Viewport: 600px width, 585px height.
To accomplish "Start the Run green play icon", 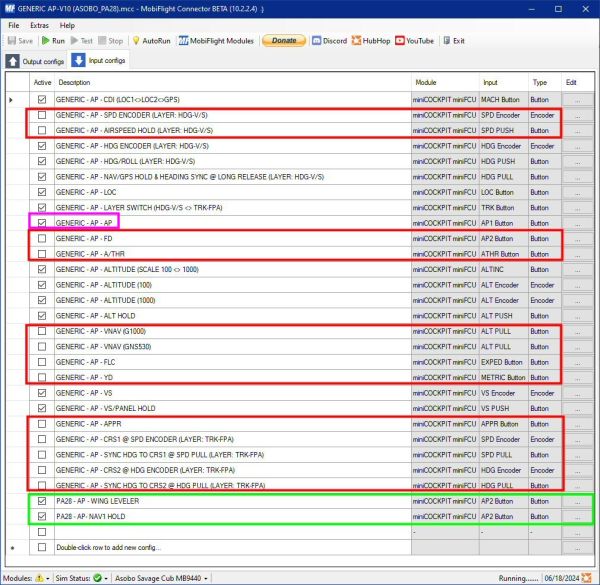I will tap(46, 41).
